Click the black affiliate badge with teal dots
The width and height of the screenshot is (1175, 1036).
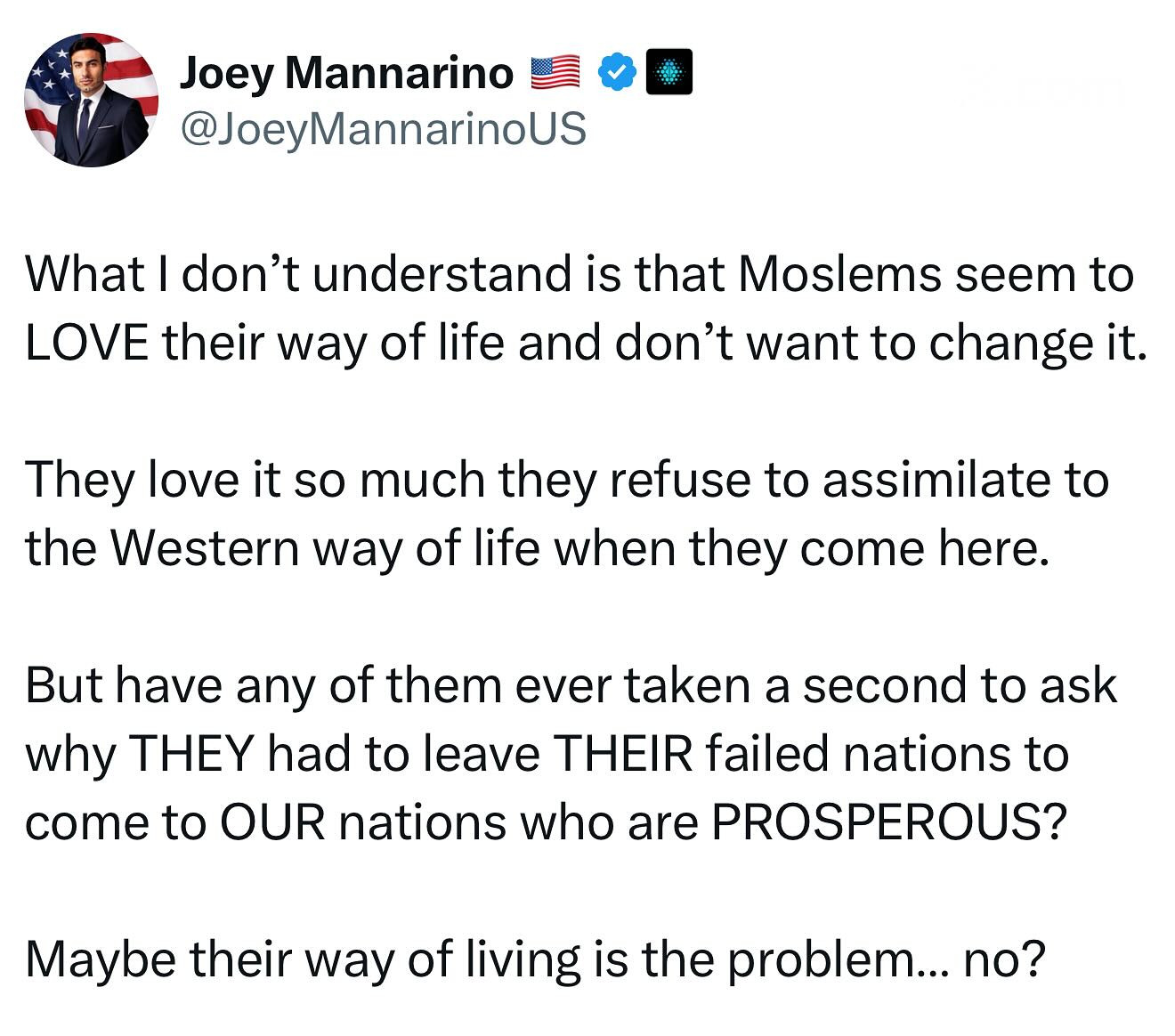click(x=669, y=74)
